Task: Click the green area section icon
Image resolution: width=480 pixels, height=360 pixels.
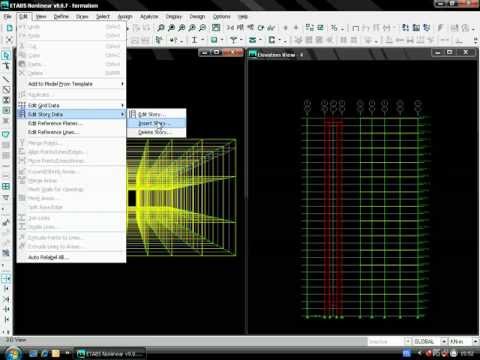Action: click(214, 40)
